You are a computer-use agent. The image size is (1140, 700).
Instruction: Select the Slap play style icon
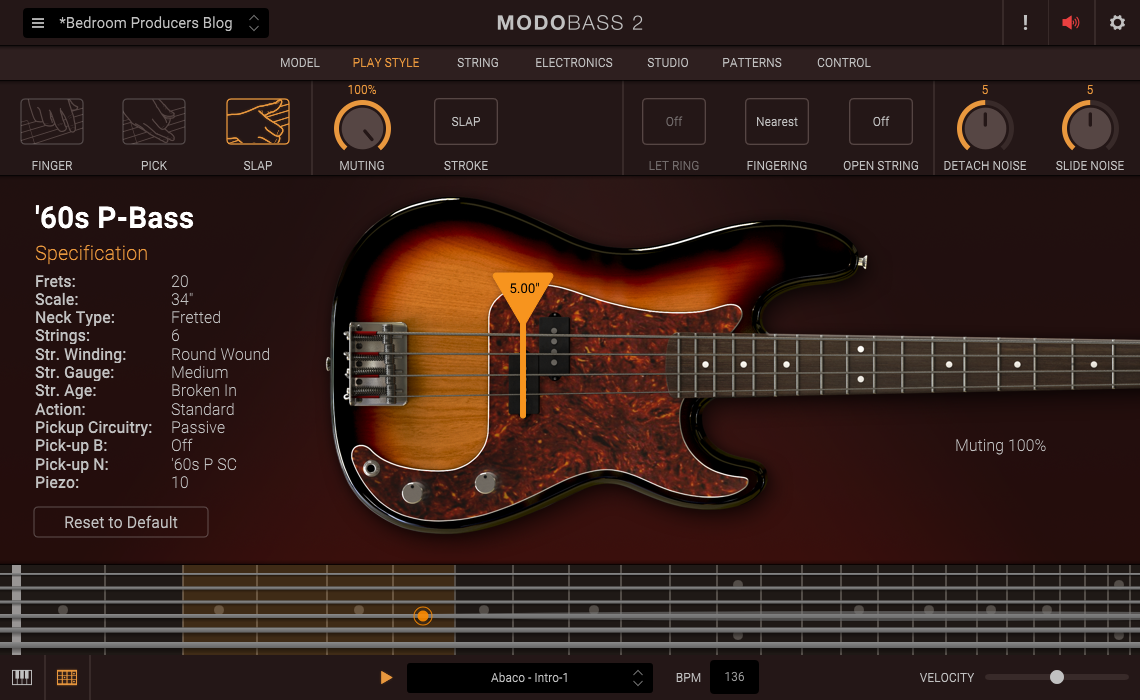[258, 122]
